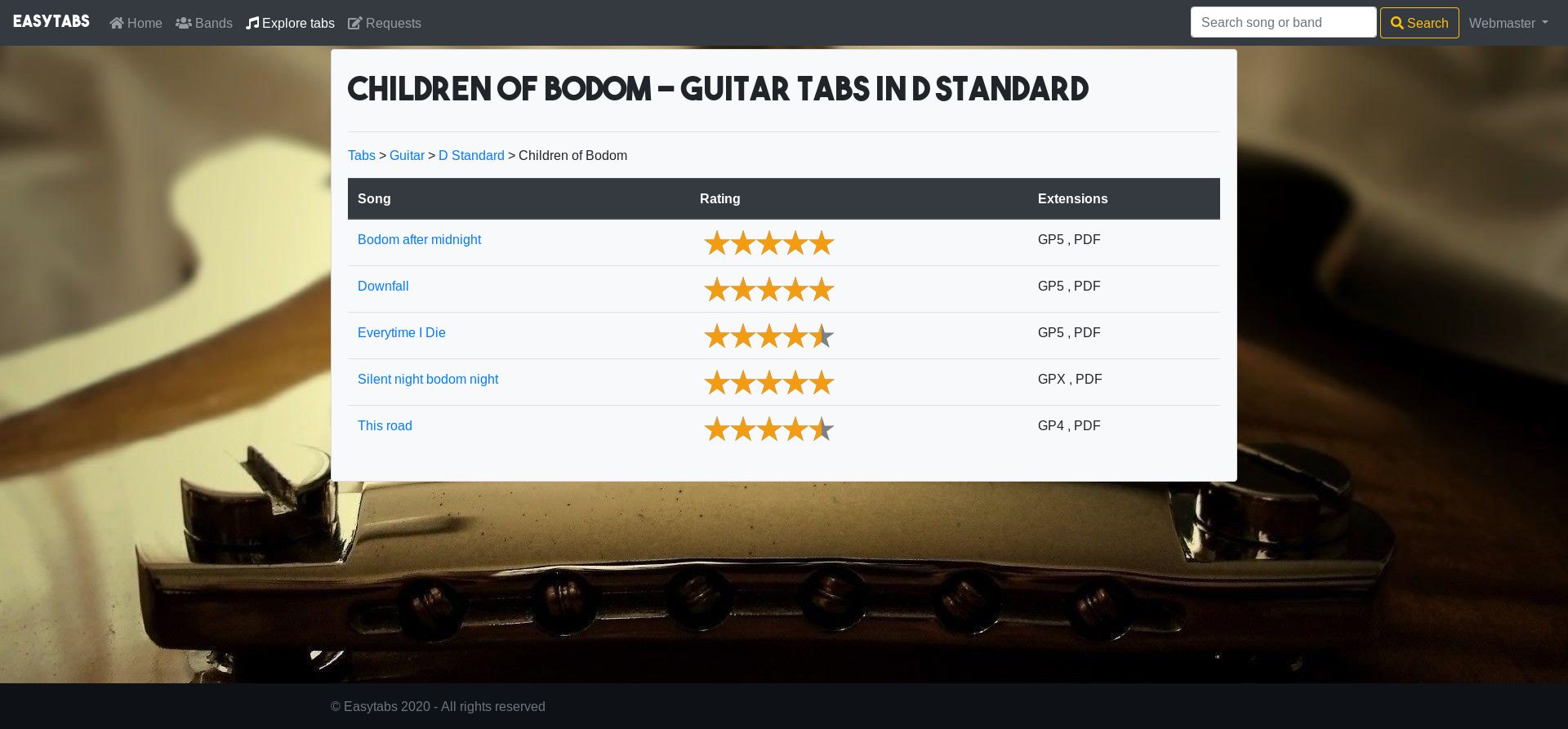This screenshot has width=1568, height=729.
Task: Click the edit icon beside Requests
Action: (354, 23)
